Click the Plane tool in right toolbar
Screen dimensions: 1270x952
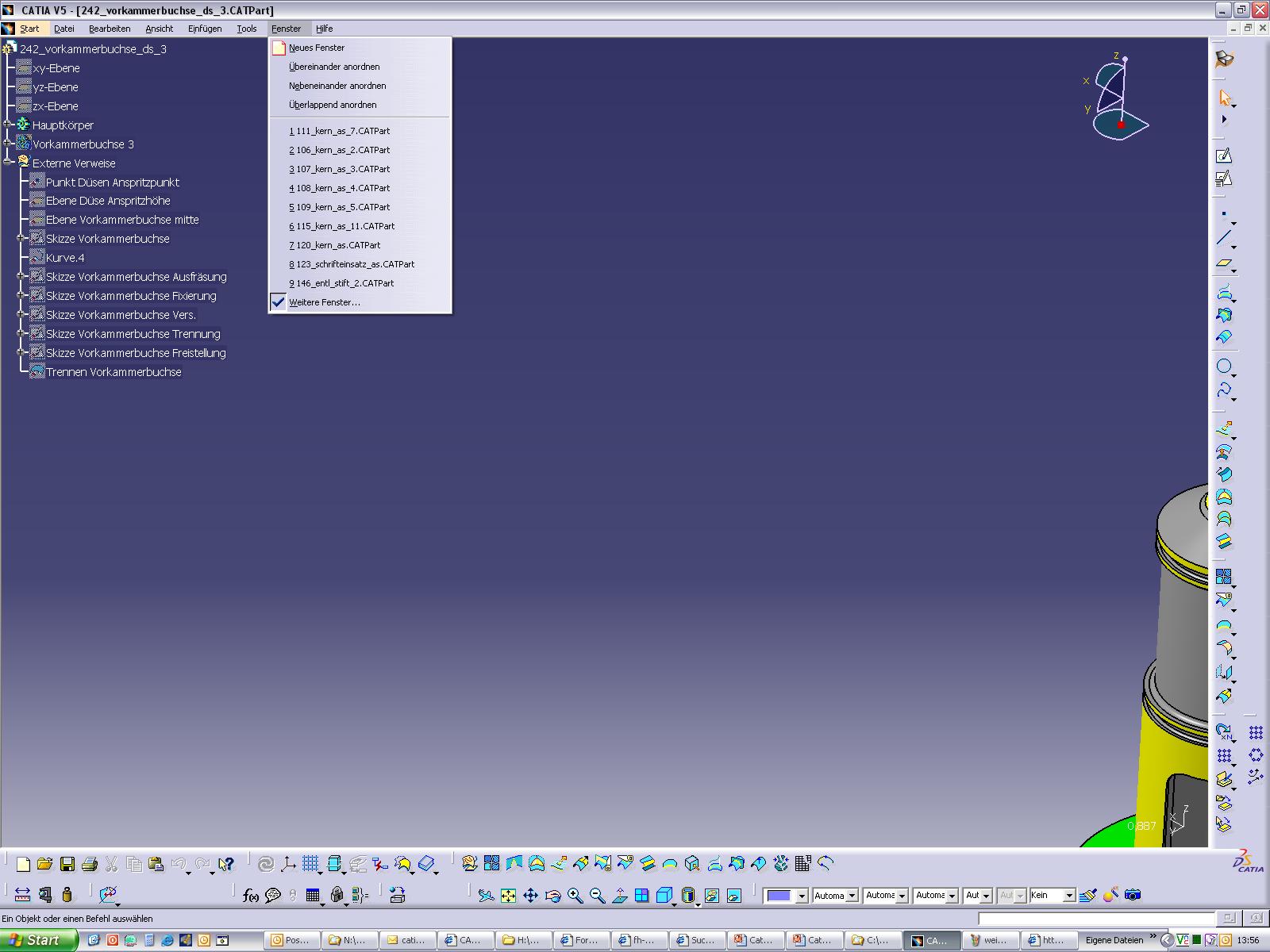(1224, 263)
